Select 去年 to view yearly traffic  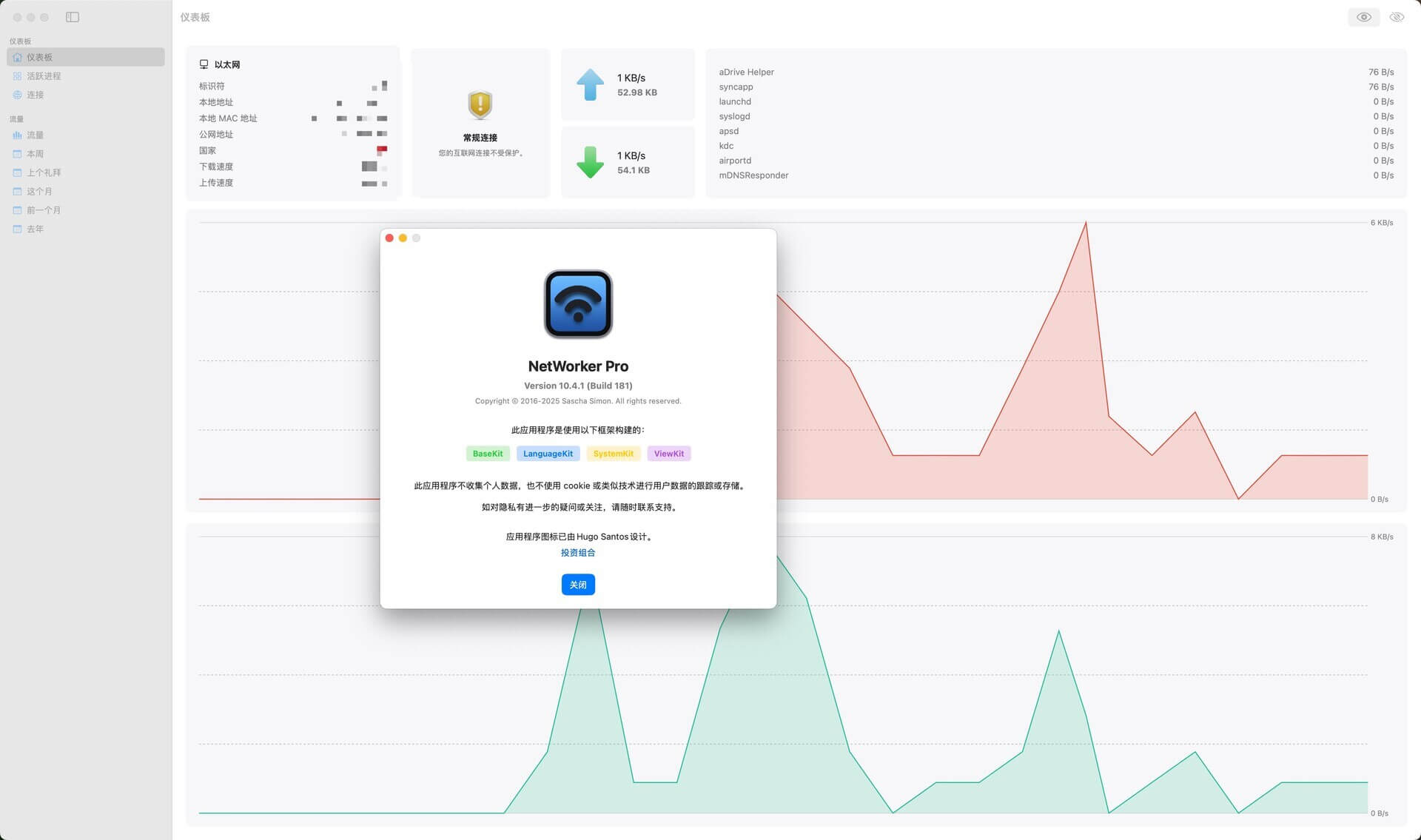pos(36,229)
